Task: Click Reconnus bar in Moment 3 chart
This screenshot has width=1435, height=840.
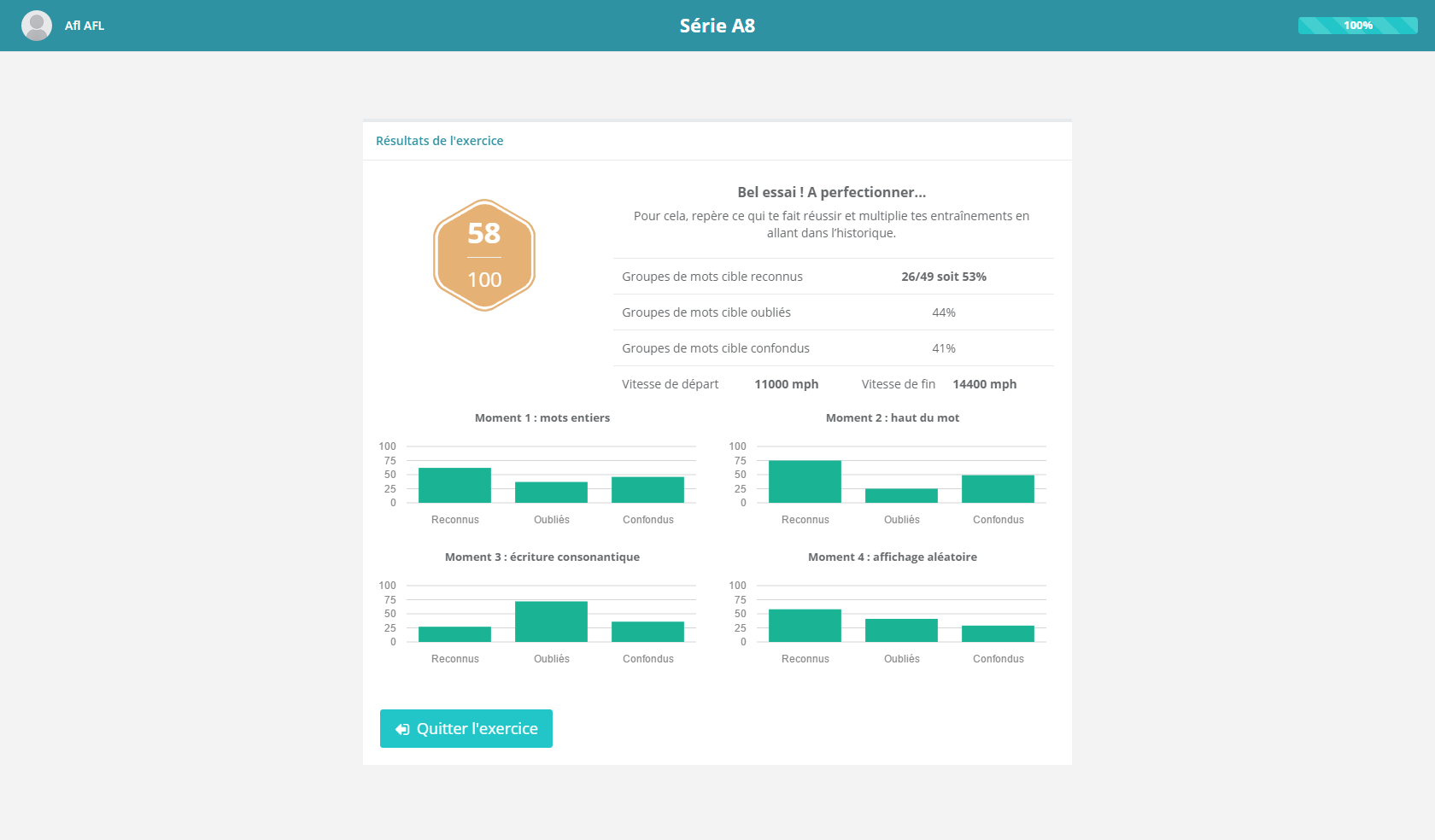Action: pyautogui.click(x=454, y=634)
